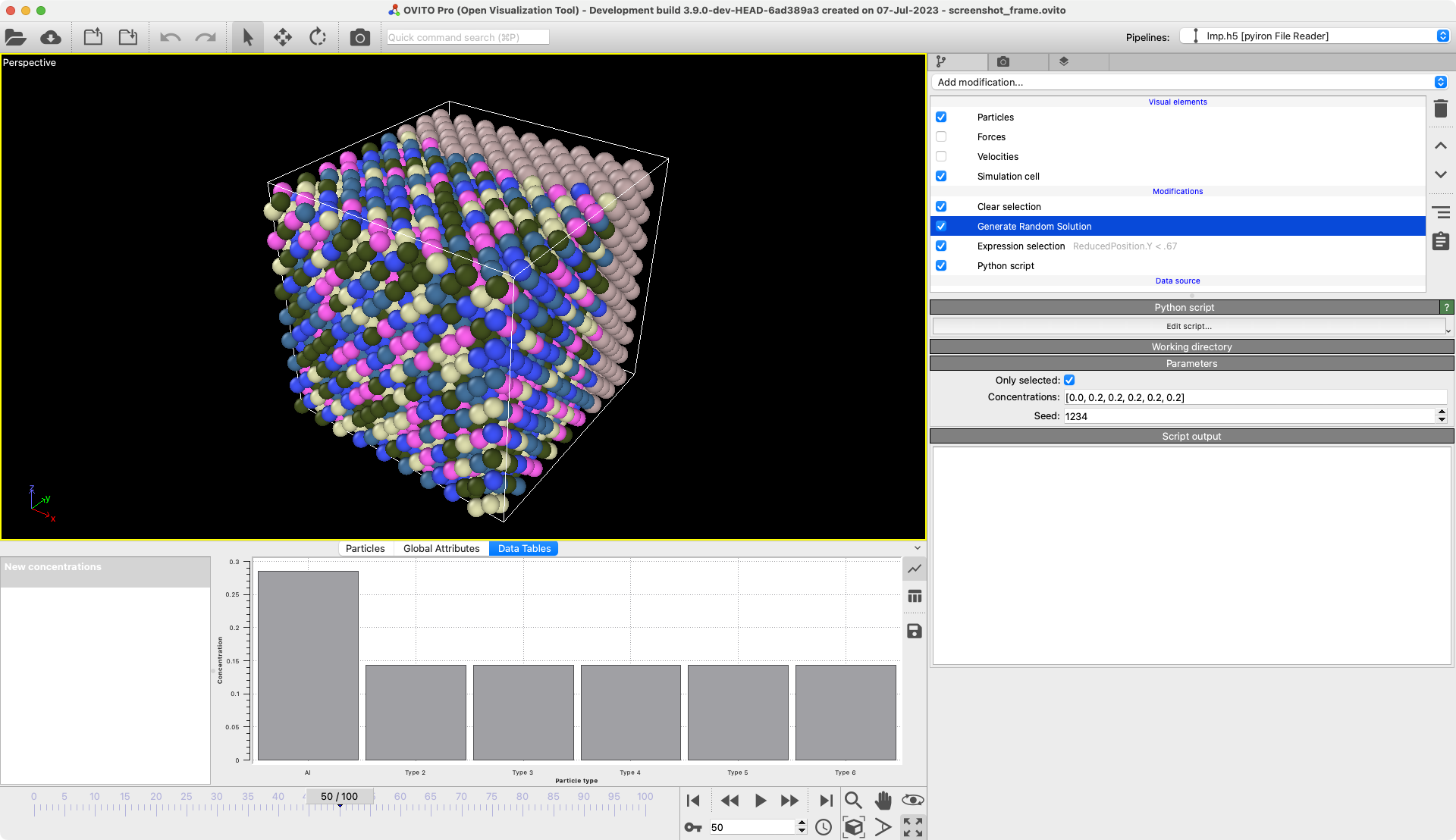Switch to table view icon in data panel

(x=915, y=597)
